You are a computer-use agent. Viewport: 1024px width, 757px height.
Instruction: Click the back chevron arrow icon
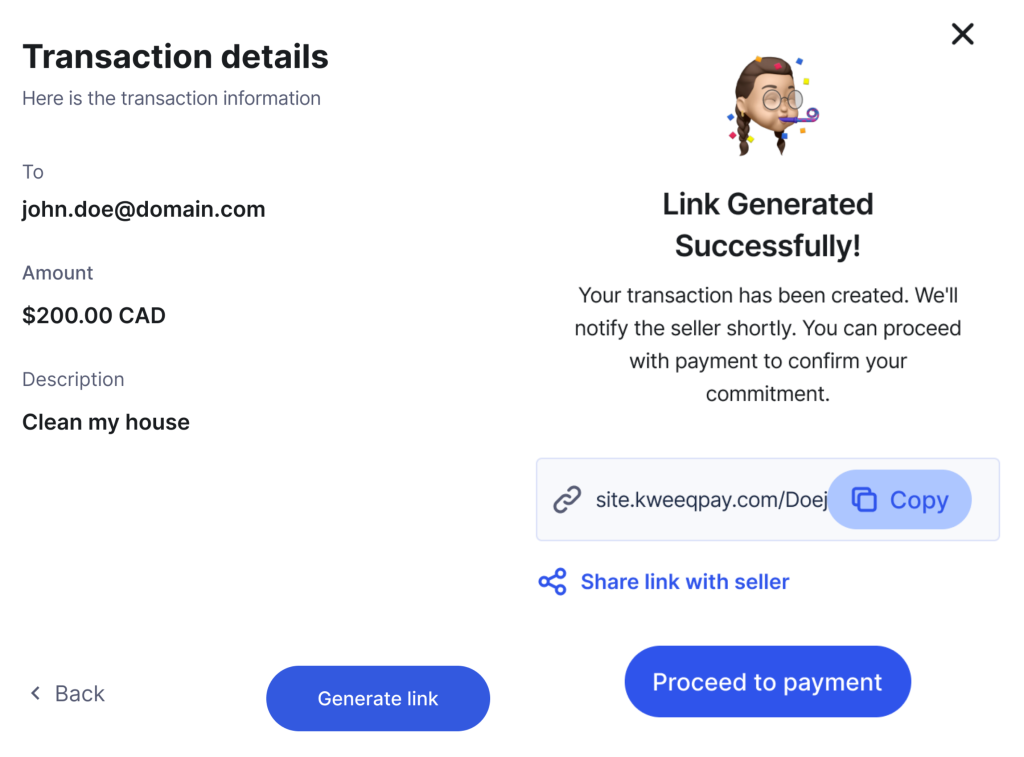click(x=36, y=693)
